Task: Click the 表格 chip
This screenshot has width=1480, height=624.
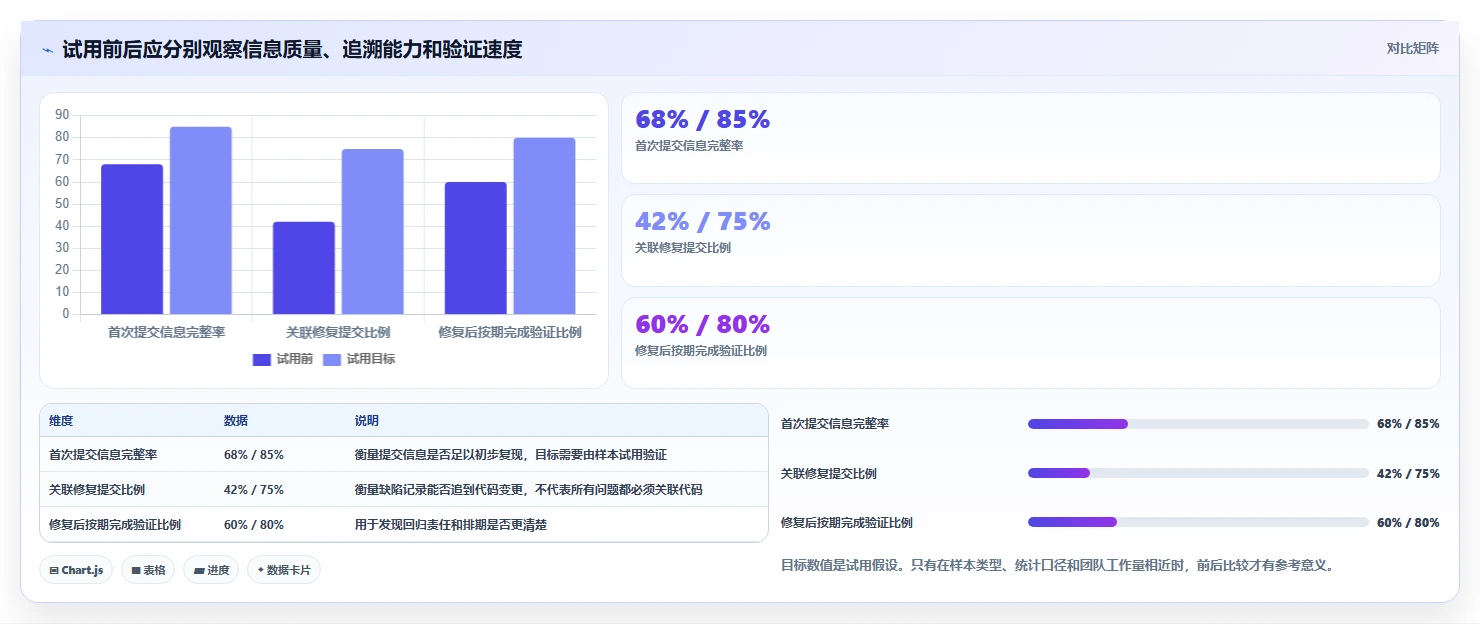Action: click(x=148, y=570)
